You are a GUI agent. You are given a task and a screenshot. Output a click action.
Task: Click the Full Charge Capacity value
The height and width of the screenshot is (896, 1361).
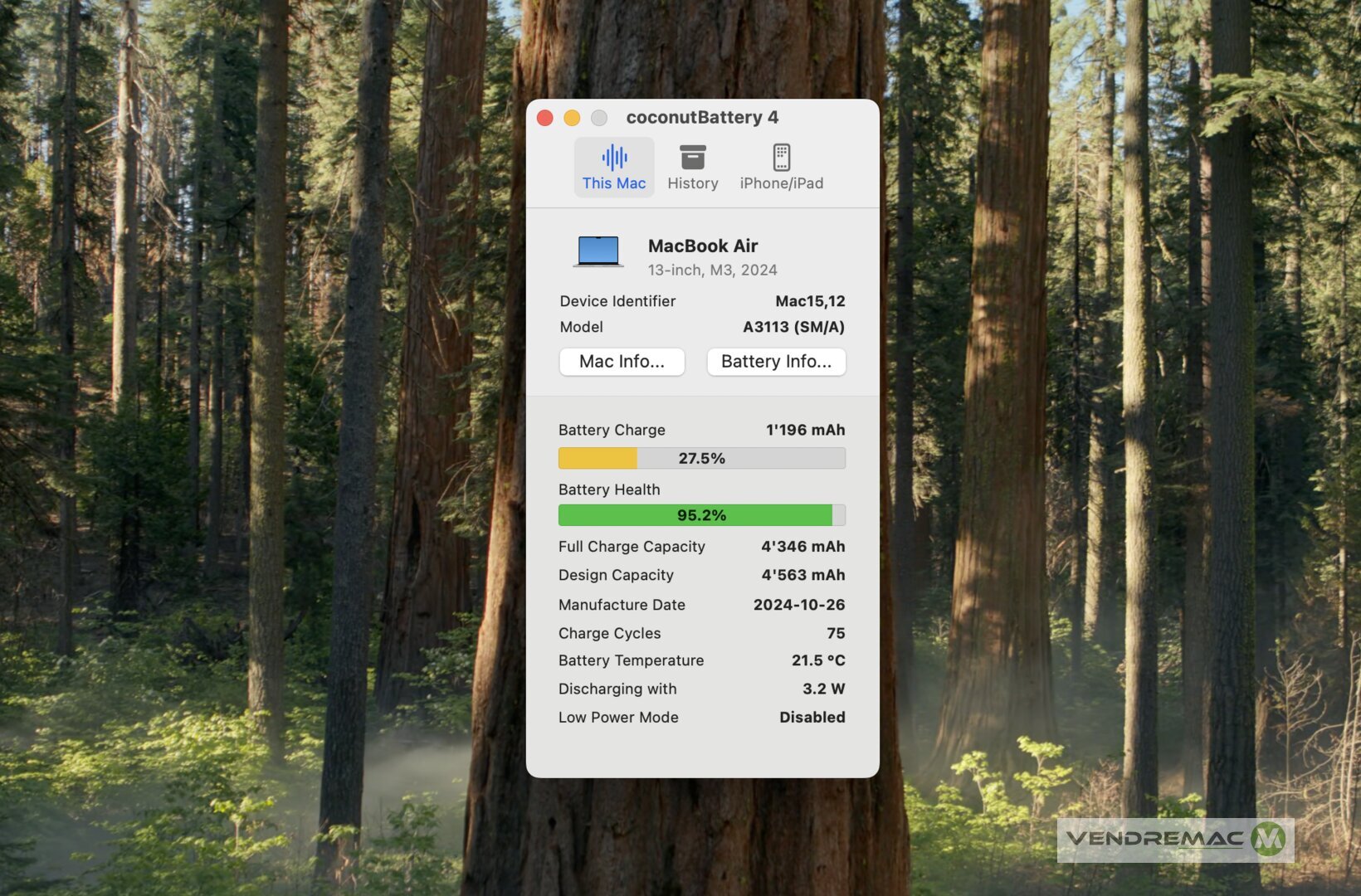point(802,547)
